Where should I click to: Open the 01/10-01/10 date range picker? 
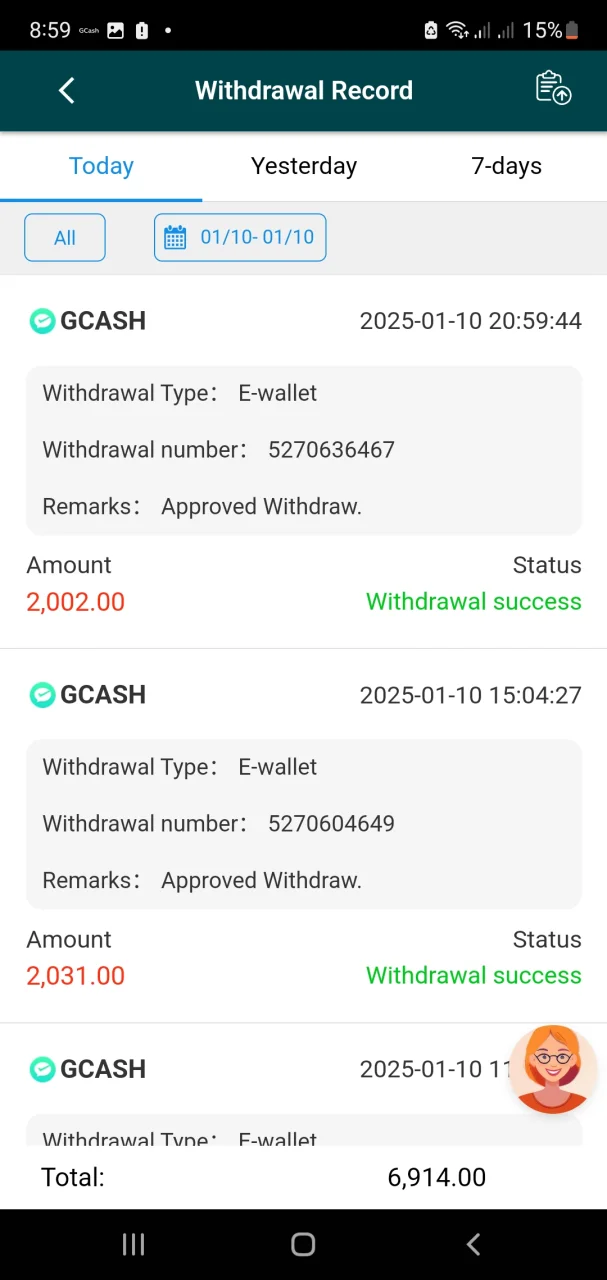coord(240,238)
